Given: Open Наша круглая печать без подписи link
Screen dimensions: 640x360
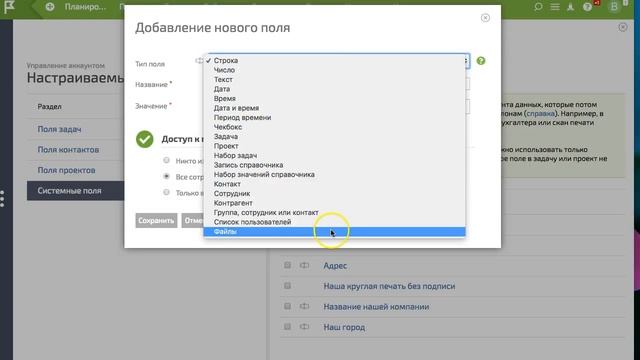Looking at the screenshot, I should (x=389, y=286).
